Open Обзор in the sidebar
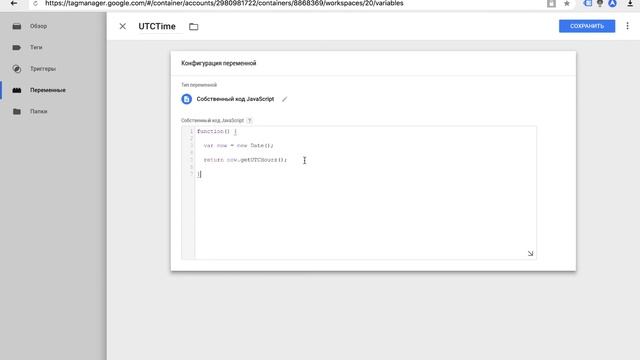 pos(38,26)
